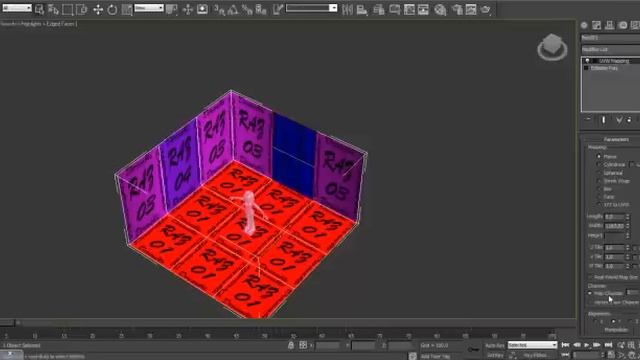Click Pin Stack button

click(588, 120)
